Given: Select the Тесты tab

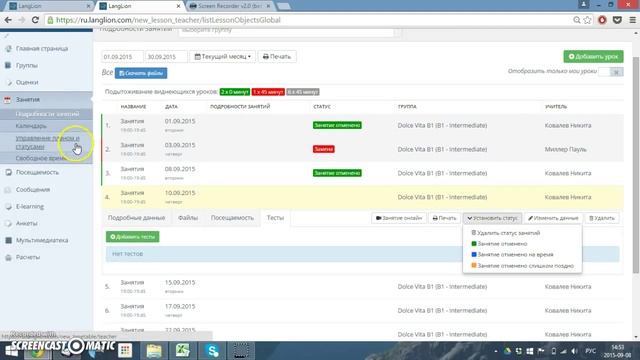Looking at the screenshot, I should 275,218.
